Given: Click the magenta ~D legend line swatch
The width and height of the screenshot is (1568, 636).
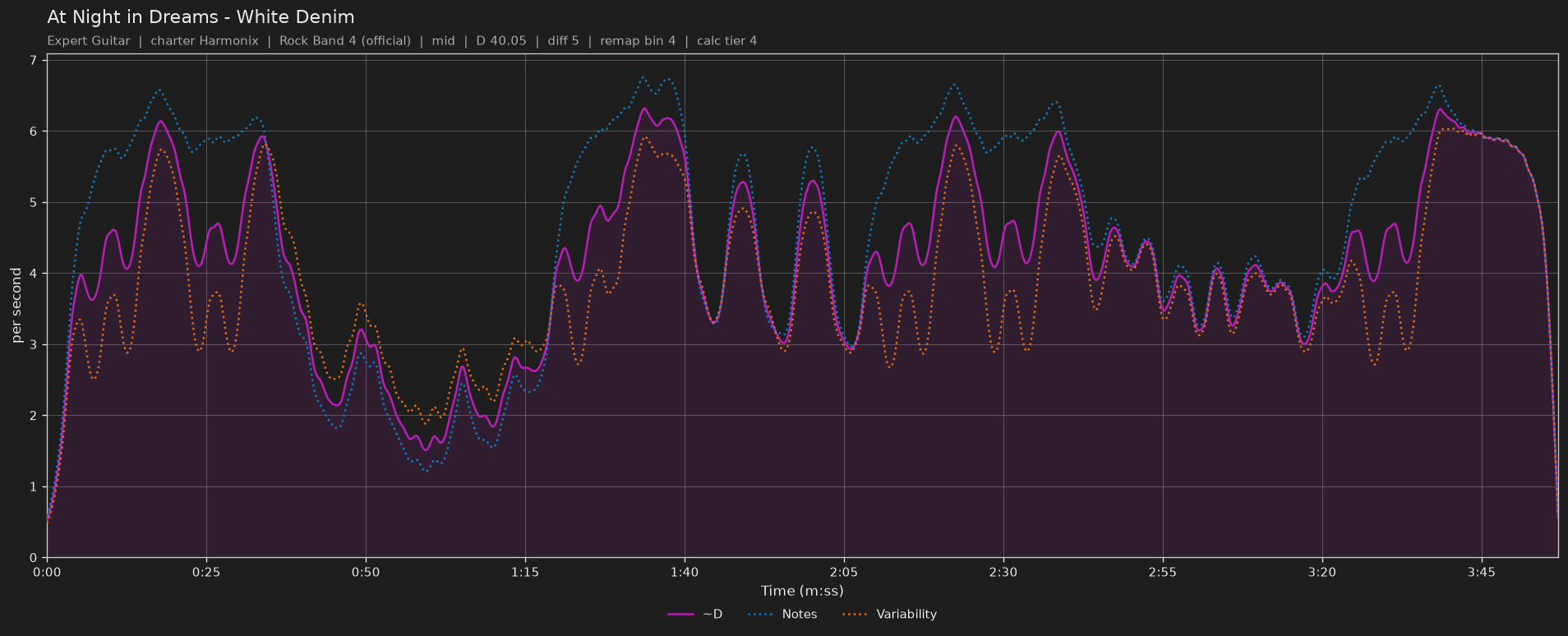Looking at the screenshot, I should pos(681,615).
